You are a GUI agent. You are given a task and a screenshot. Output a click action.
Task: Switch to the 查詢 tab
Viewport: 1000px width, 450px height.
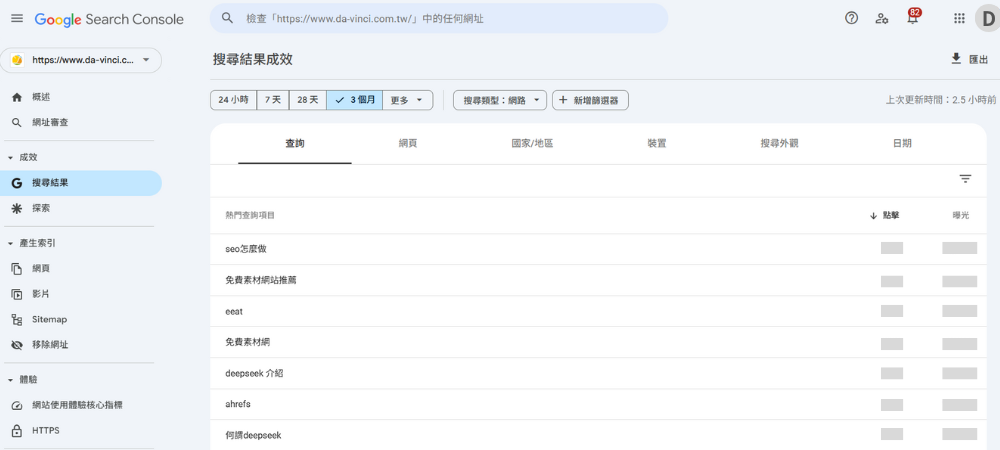pos(295,143)
